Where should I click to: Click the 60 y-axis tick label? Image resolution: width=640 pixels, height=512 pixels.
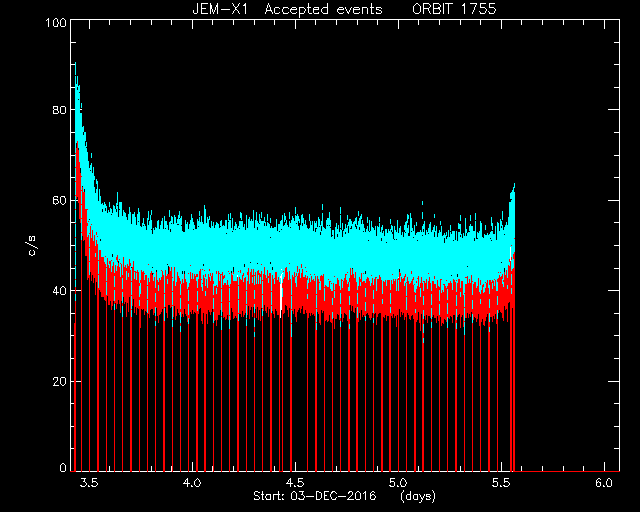[x=59, y=200]
